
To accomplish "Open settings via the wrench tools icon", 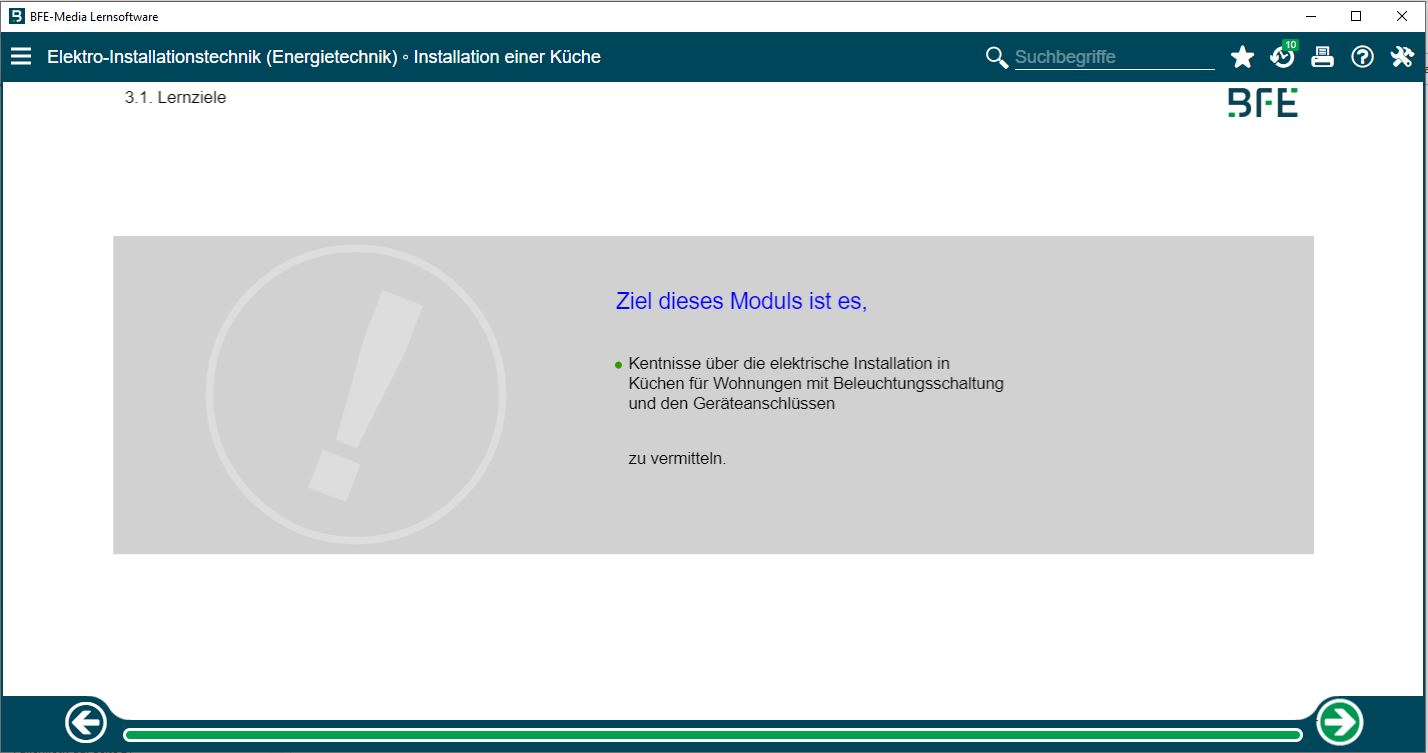I will coord(1402,57).
